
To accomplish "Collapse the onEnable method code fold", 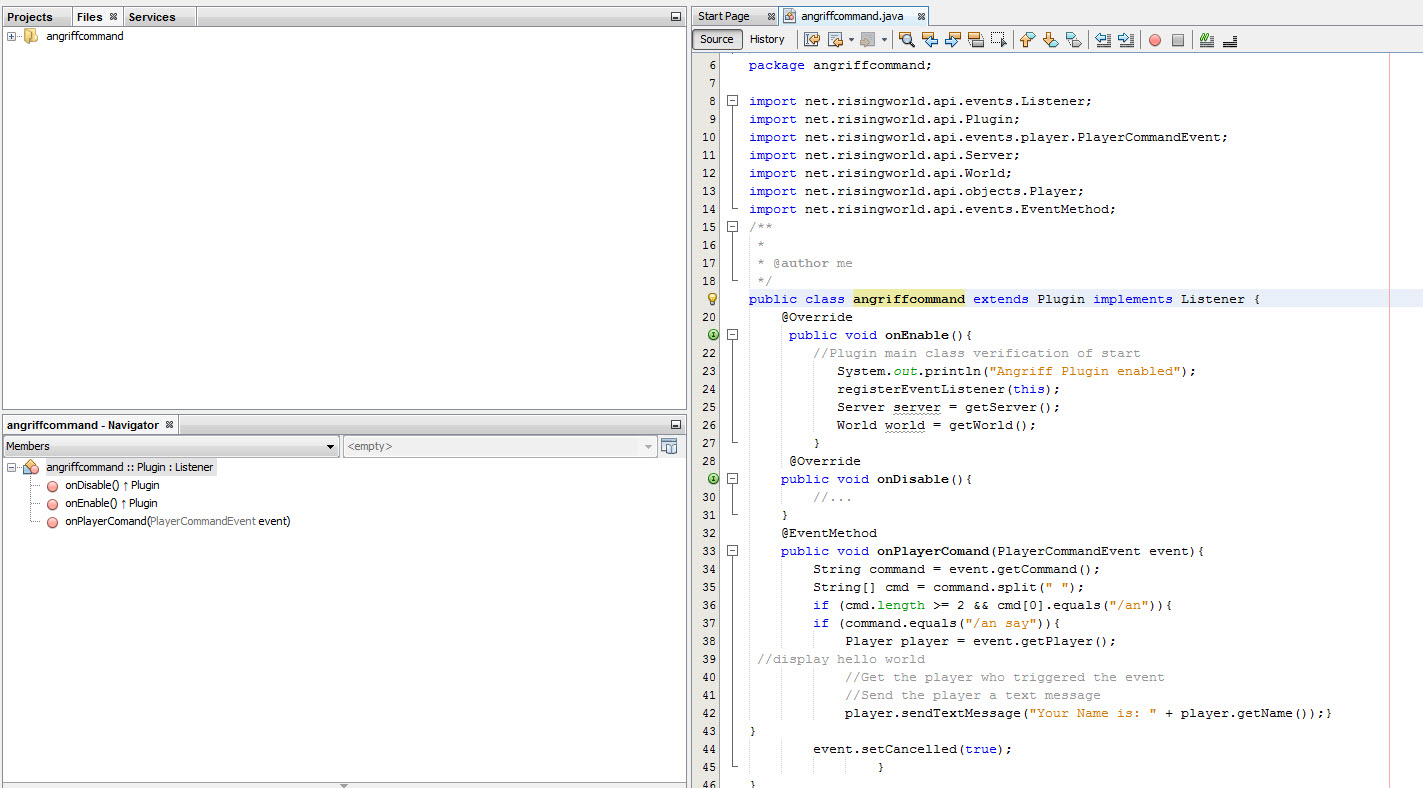I will [x=732, y=335].
